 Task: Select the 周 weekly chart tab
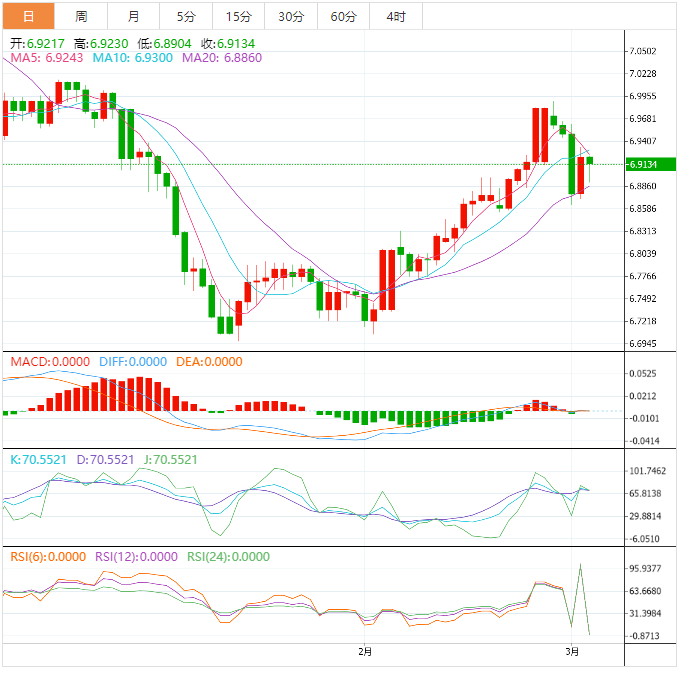(x=81, y=16)
